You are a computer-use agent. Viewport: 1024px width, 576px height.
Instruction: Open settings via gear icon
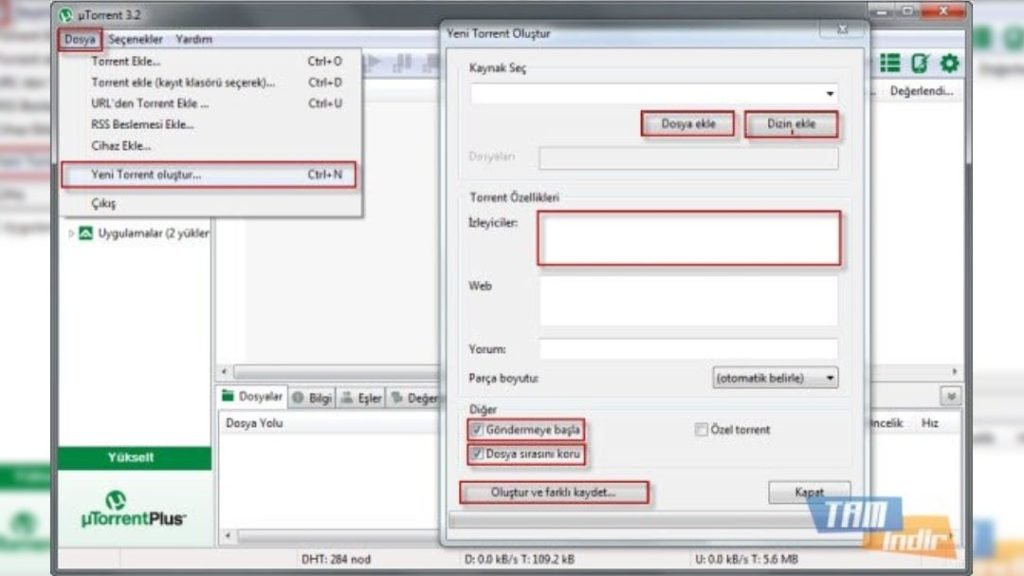pyautogui.click(x=950, y=63)
